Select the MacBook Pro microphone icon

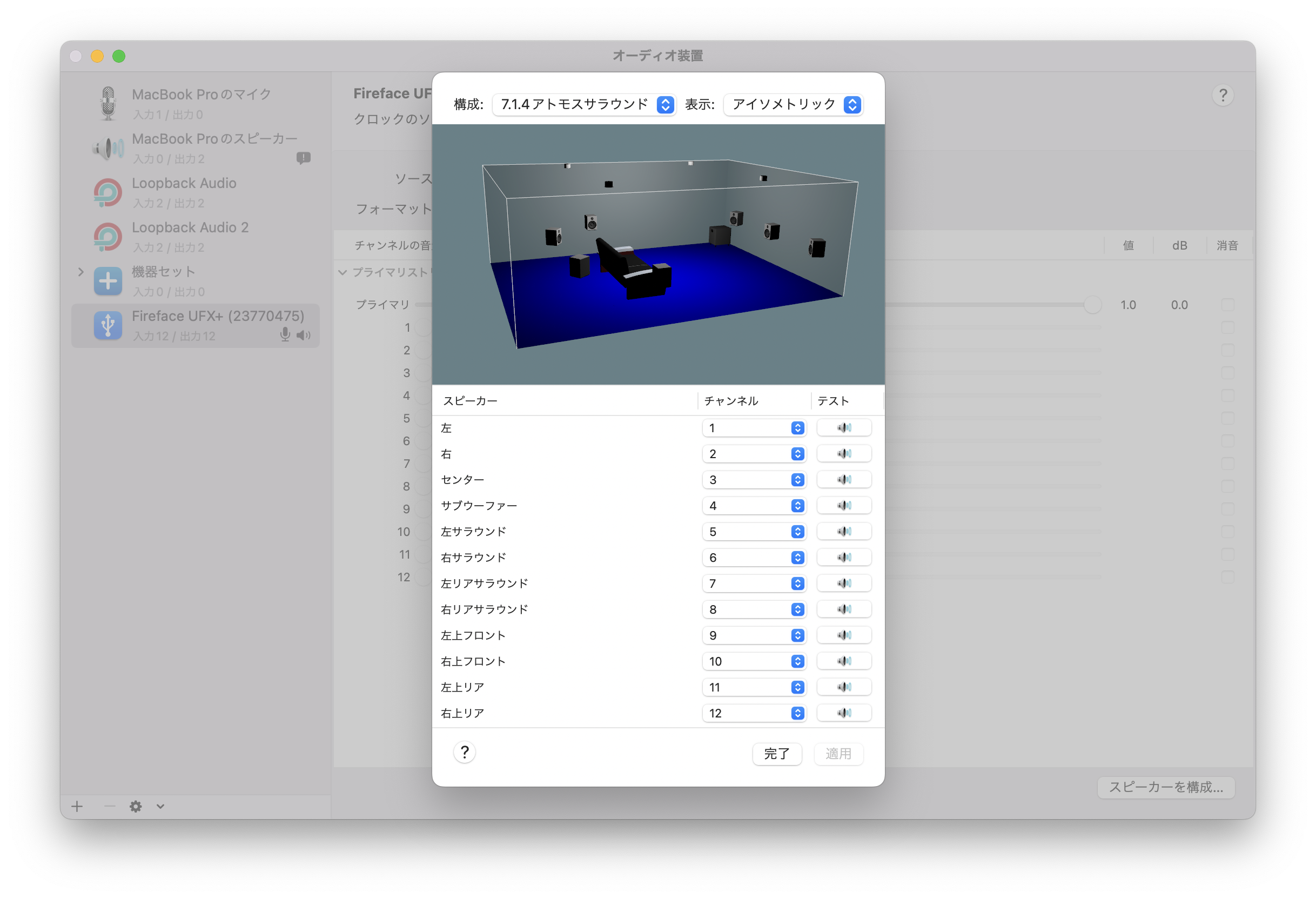(108, 104)
